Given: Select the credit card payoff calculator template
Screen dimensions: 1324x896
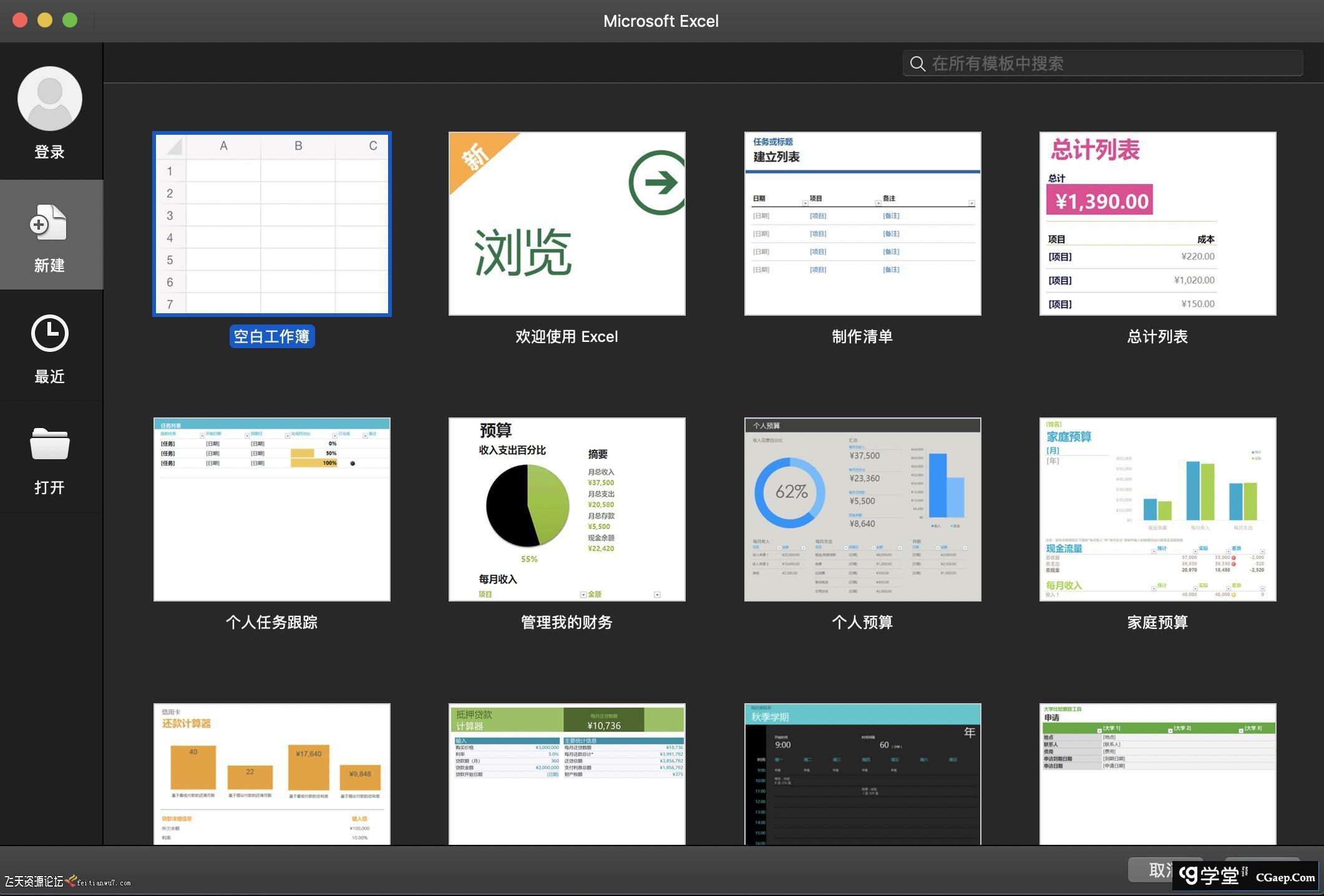Looking at the screenshot, I should pyautogui.click(x=272, y=774).
